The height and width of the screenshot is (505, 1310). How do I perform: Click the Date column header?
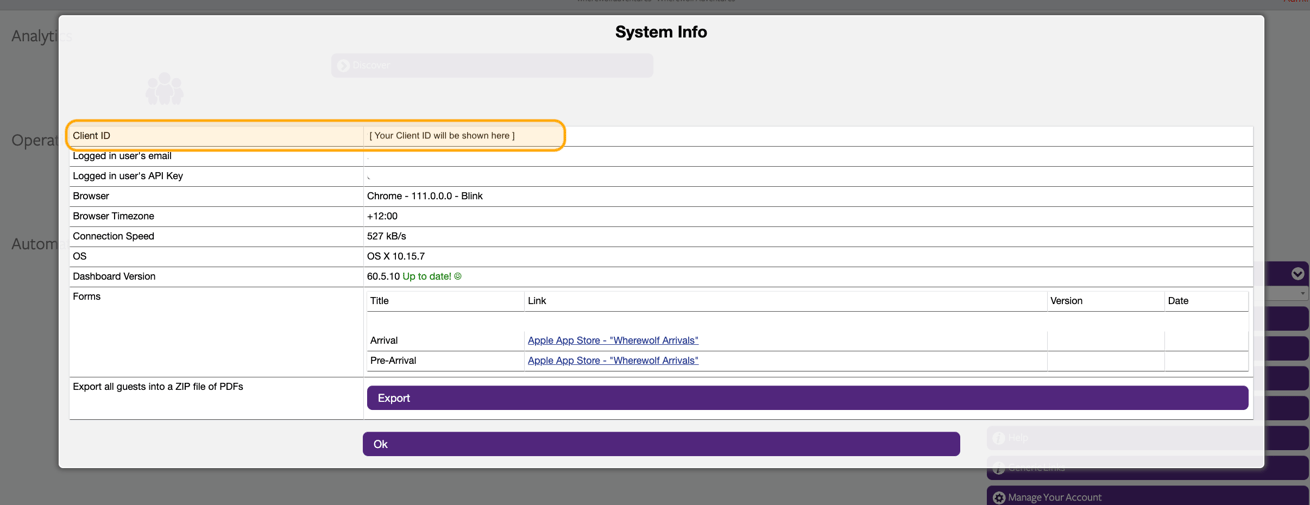tap(1178, 301)
